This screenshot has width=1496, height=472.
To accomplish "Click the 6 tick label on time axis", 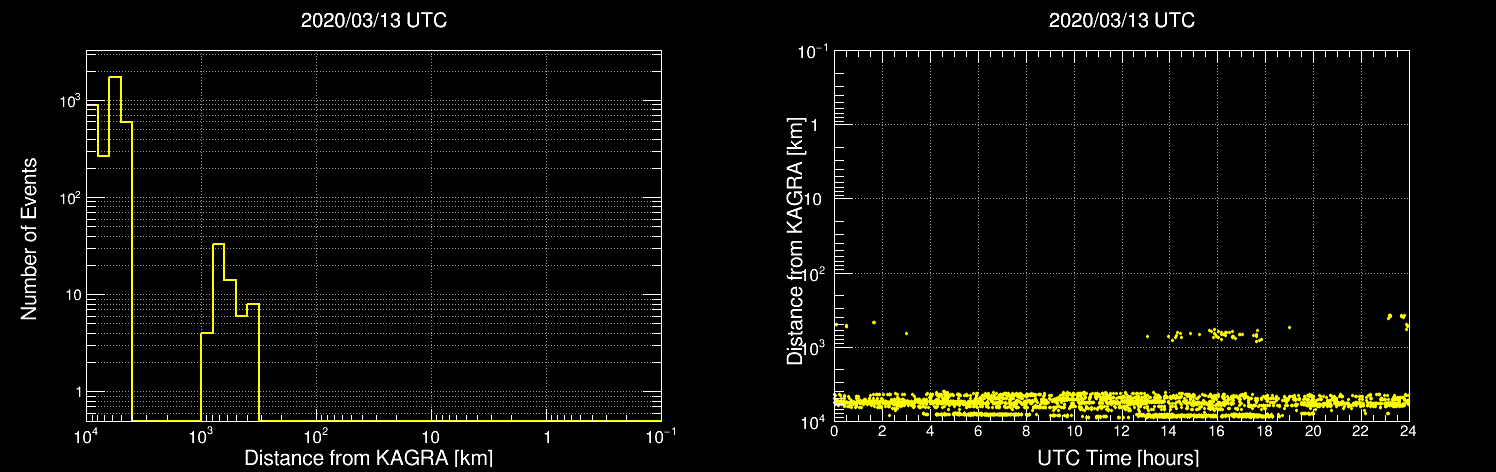I will pos(978,430).
